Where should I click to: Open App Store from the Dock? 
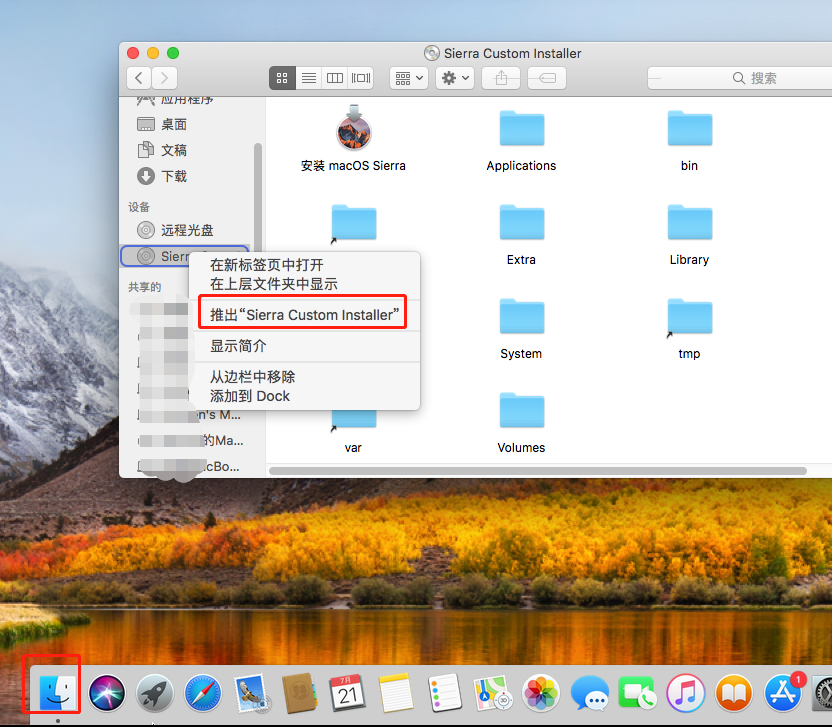click(x=783, y=693)
